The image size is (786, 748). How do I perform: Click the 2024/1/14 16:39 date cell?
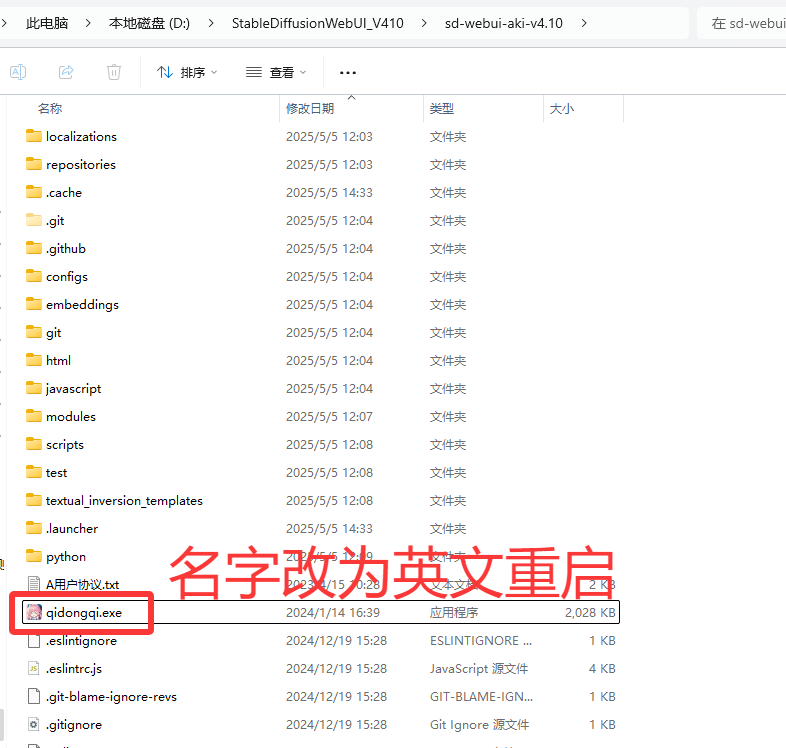(x=333, y=613)
